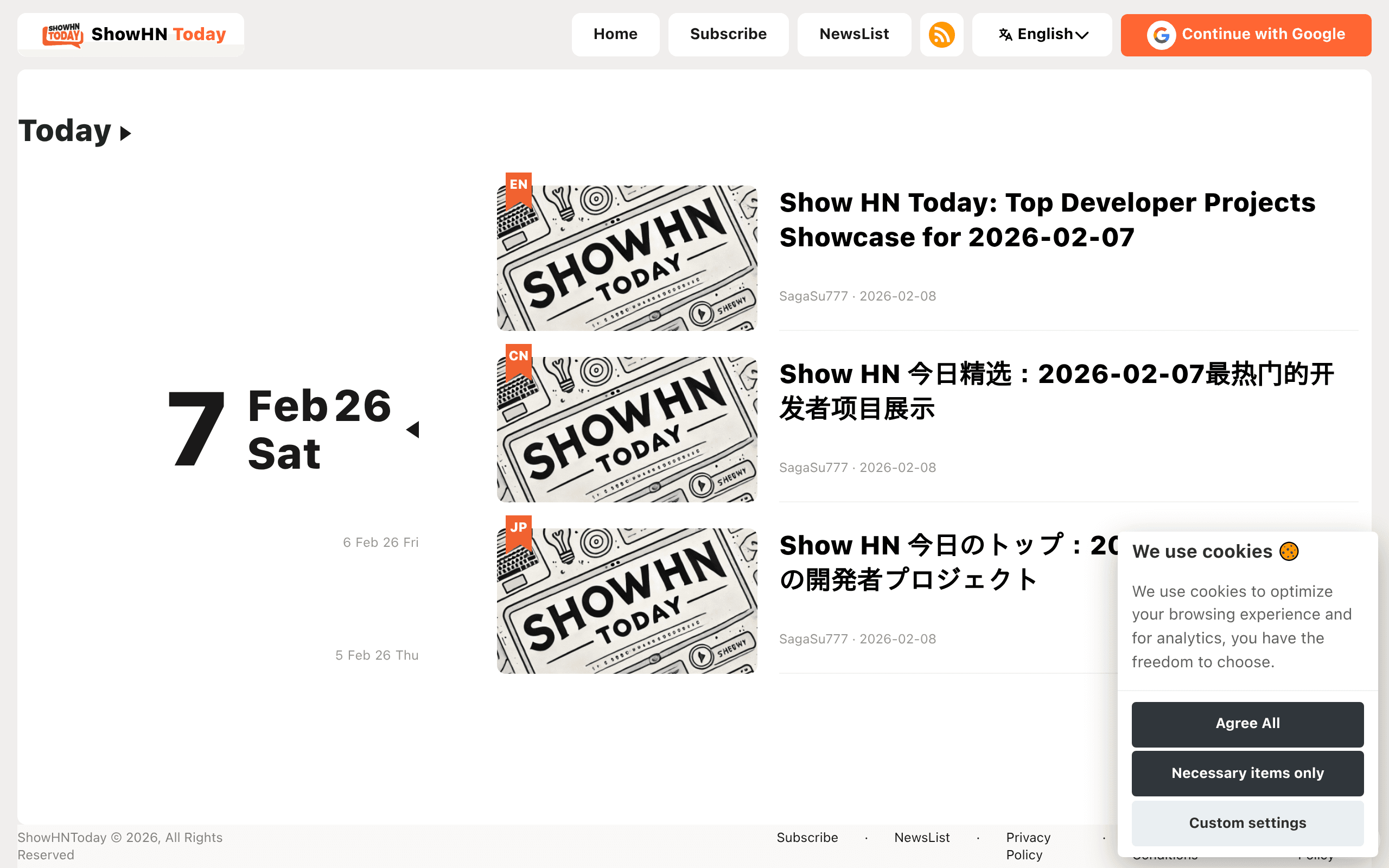Open the NewsList nav item
The width and height of the screenshot is (1389, 868).
click(854, 34)
